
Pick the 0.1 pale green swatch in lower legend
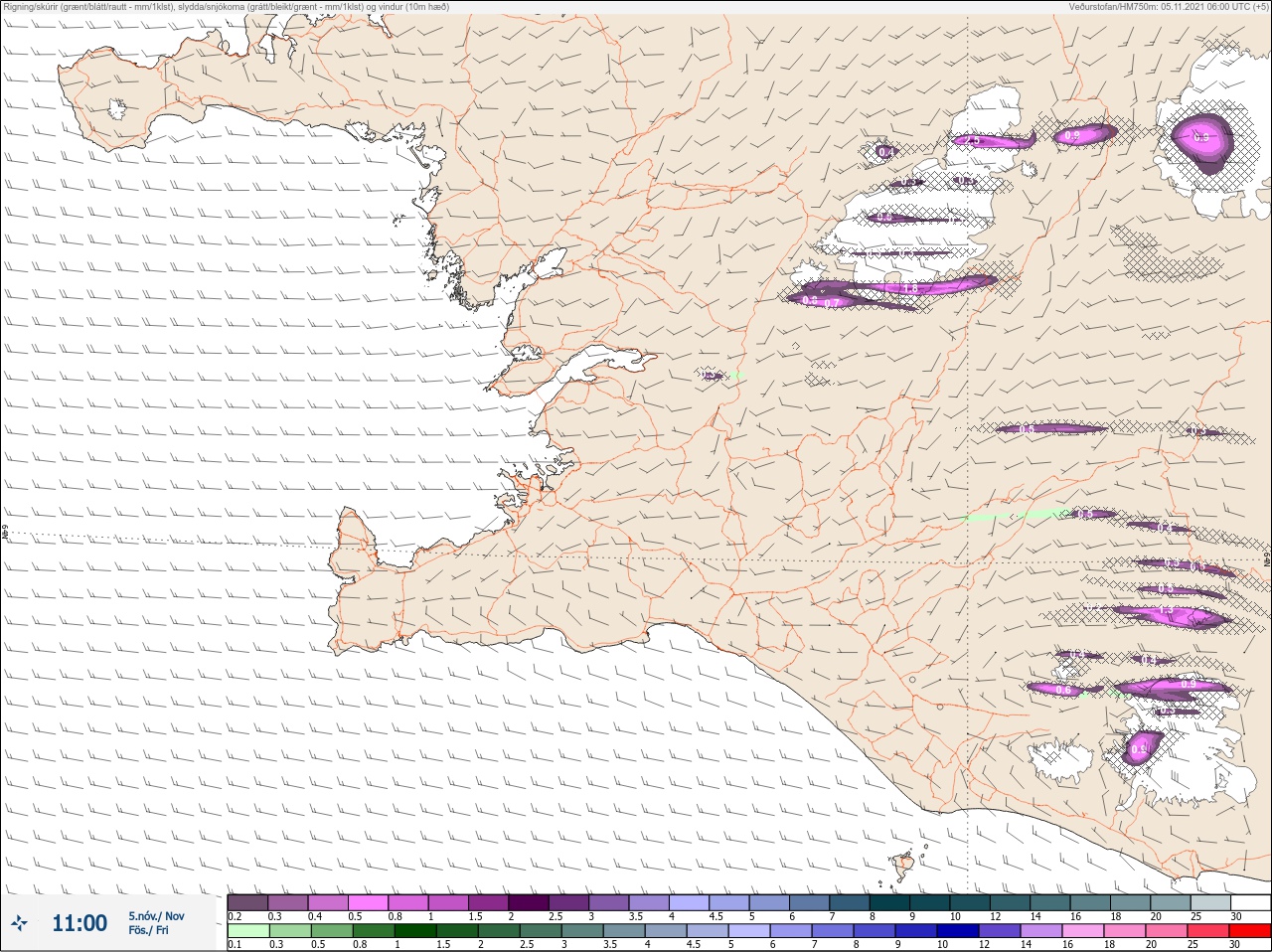(x=247, y=931)
